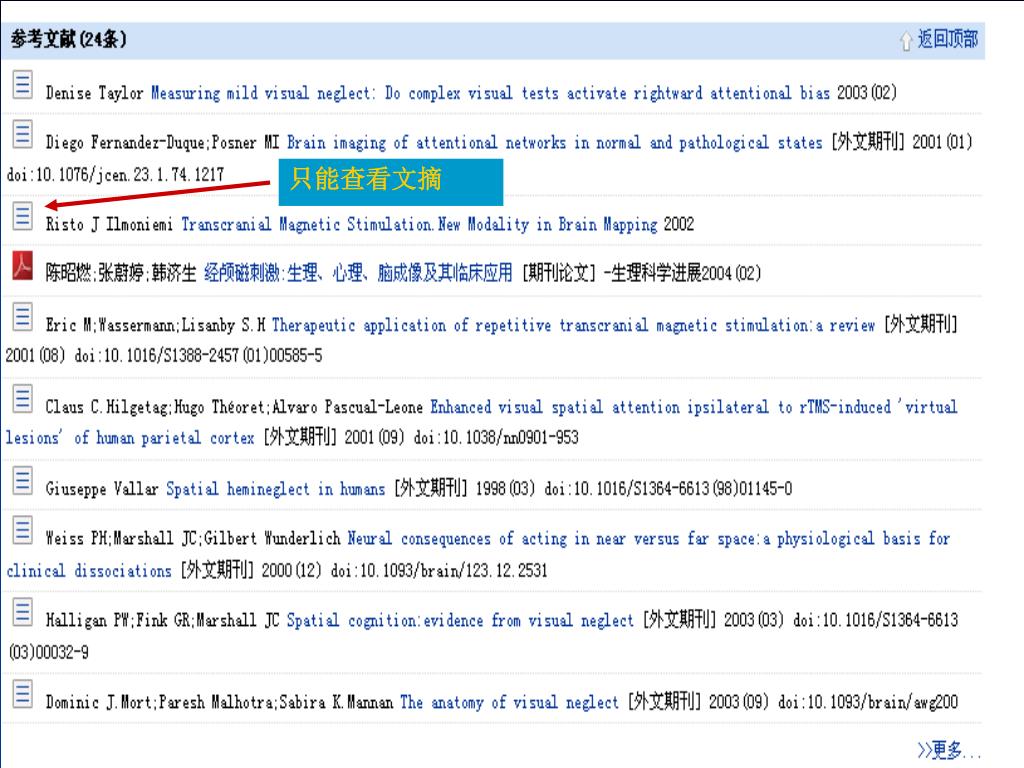1024x768 pixels.
Task: Click doi:10.1016/S1364-6613(98)01145-0 text
Action: (x=668, y=488)
